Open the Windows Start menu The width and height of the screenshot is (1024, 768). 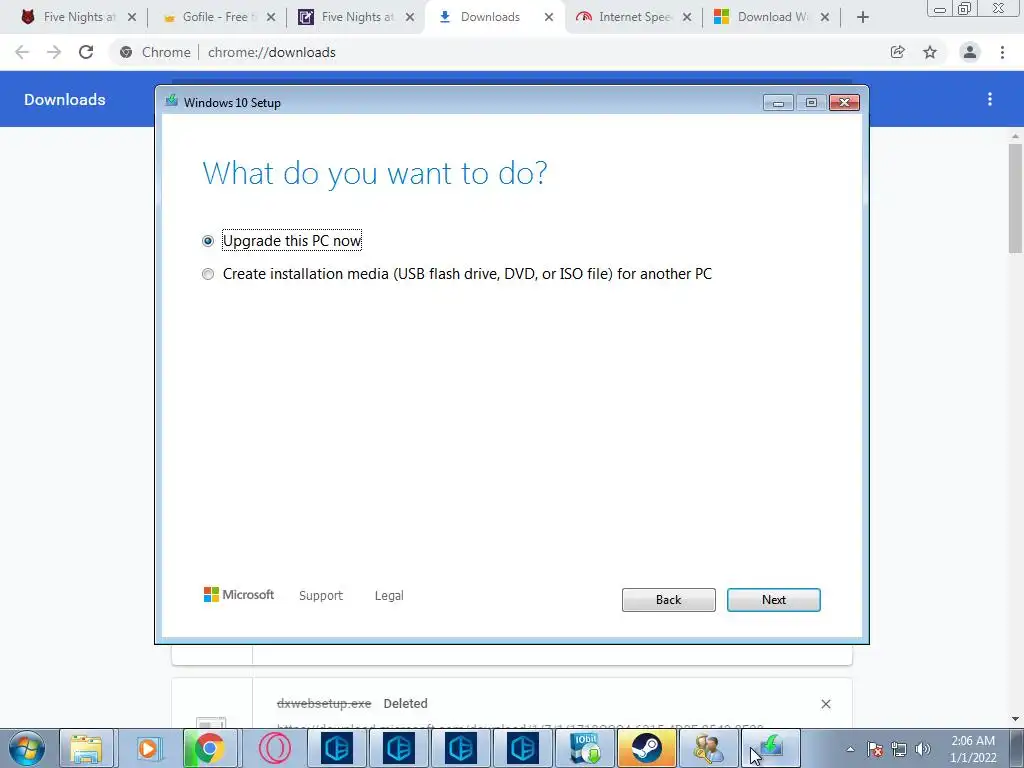[27, 748]
